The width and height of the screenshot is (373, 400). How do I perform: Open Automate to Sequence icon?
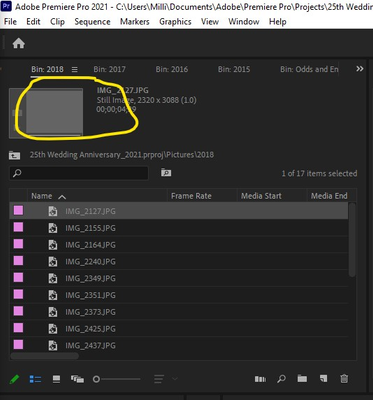pyautogui.click(x=260, y=379)
